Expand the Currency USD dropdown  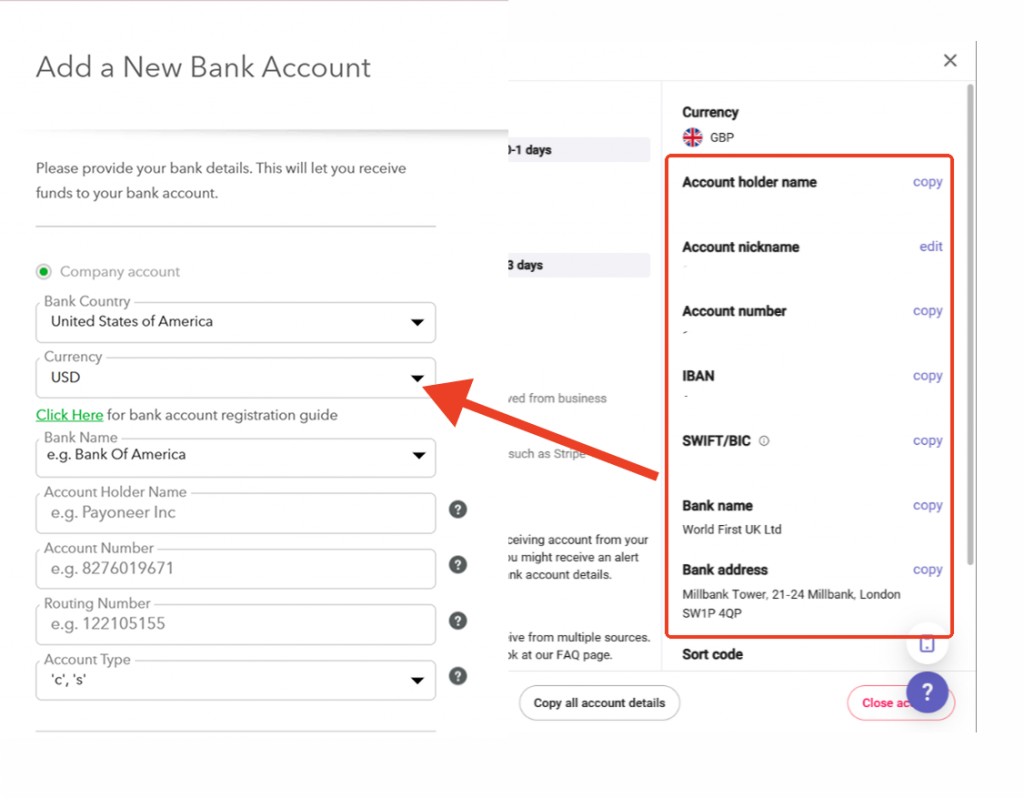(236, 378)
